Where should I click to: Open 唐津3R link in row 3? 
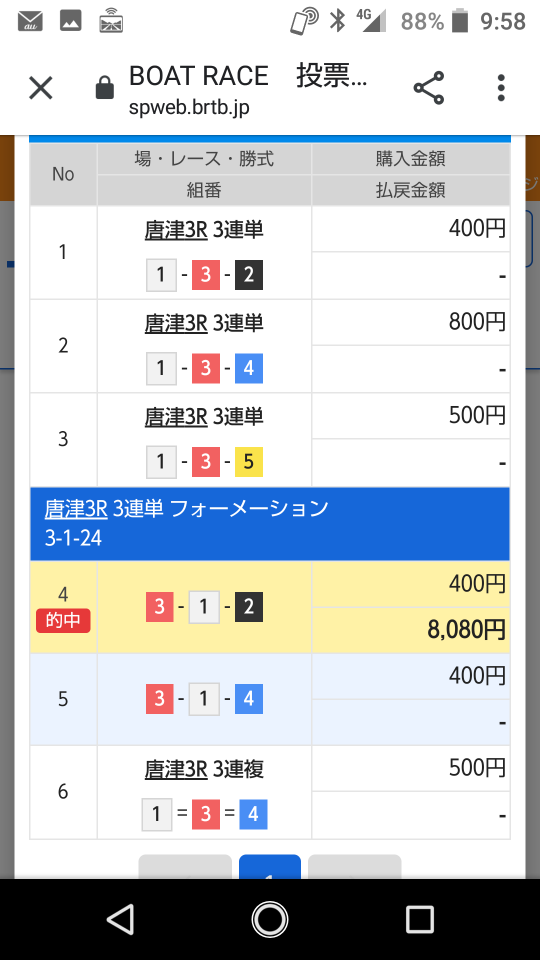tap(176, 417)
